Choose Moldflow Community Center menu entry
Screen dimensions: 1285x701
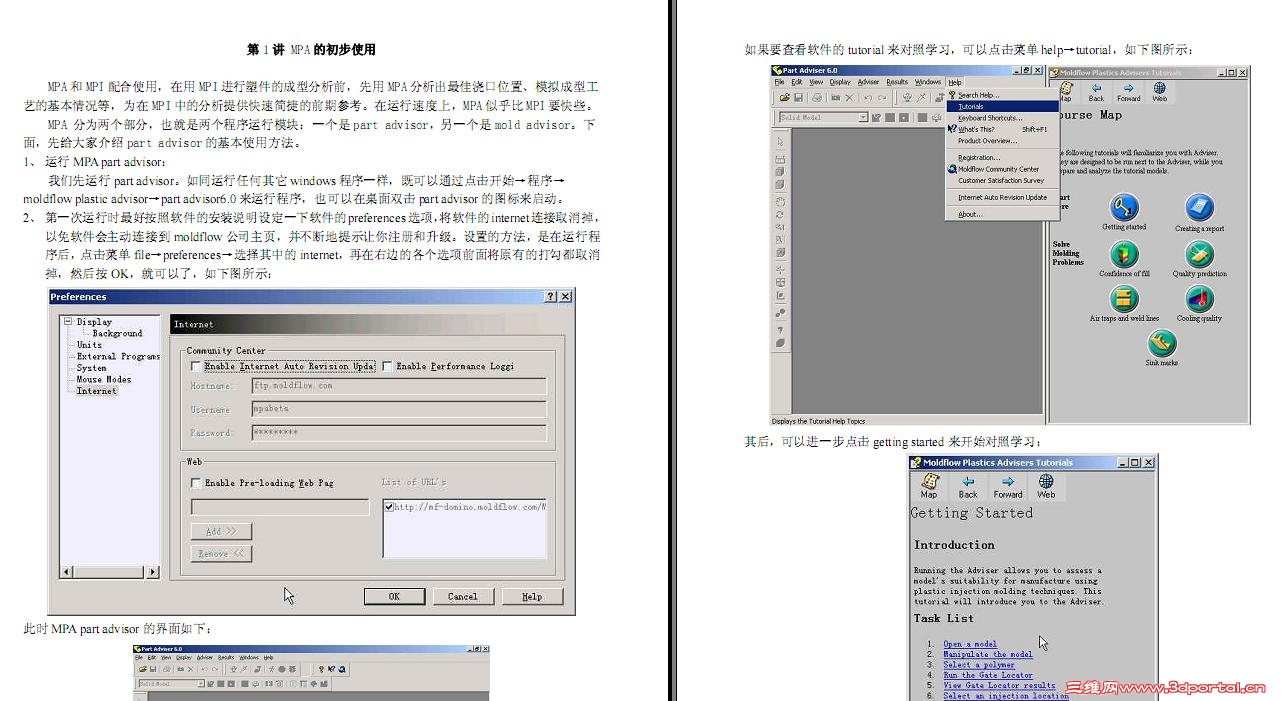(x=1002, y=169)
